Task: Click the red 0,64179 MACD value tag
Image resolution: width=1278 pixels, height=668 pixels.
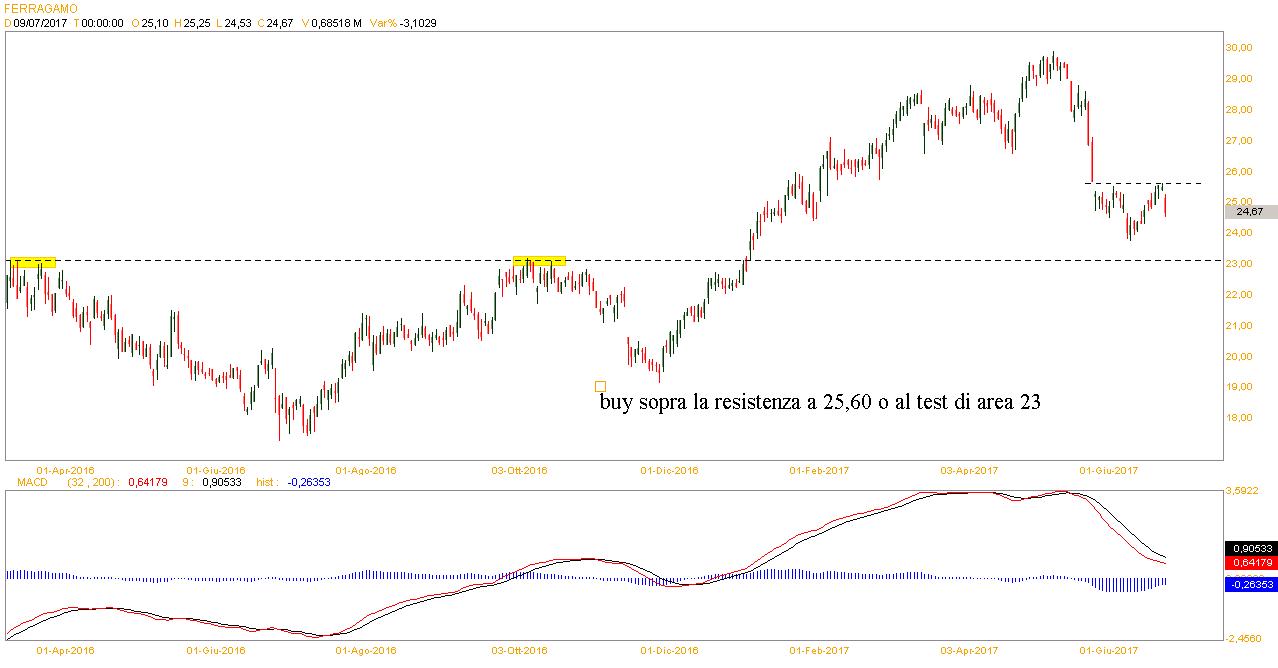Action: point(1249,563)
